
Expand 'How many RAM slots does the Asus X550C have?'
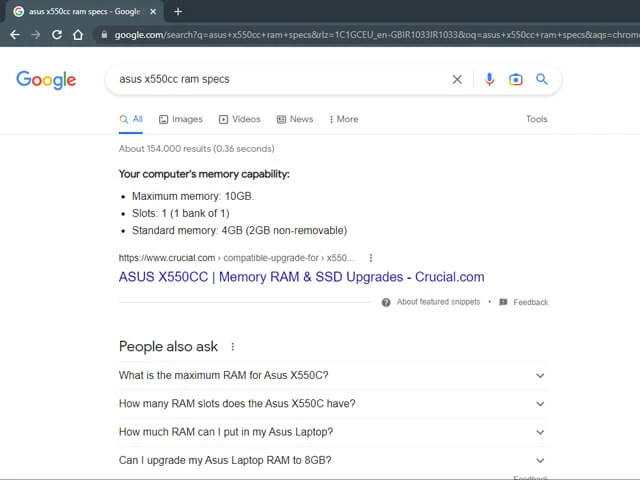pyautogui.click(x=331, y=404)
